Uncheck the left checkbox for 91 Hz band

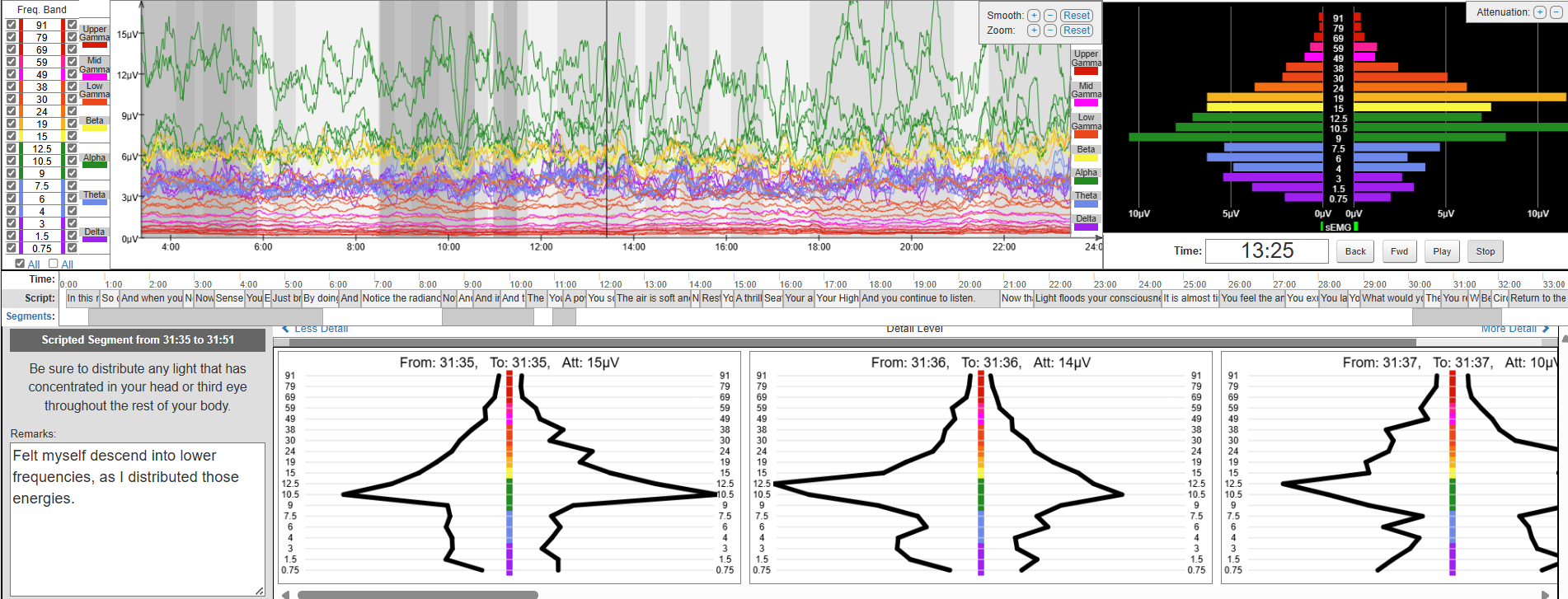tap(12, 25)
